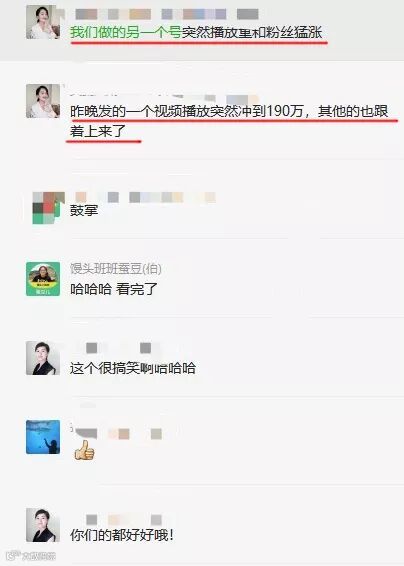Screen dimensions: 404x566
Task: Tap avatar beside 这个很搞笑啊哈哈哈 message
Action: (43, 358)
